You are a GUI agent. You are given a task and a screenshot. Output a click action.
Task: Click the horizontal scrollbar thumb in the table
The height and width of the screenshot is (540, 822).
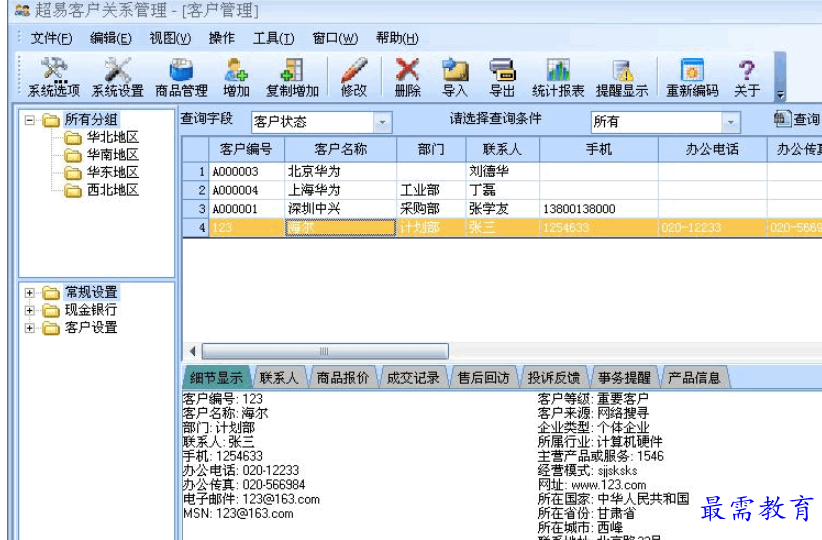[x=325, y=351]
